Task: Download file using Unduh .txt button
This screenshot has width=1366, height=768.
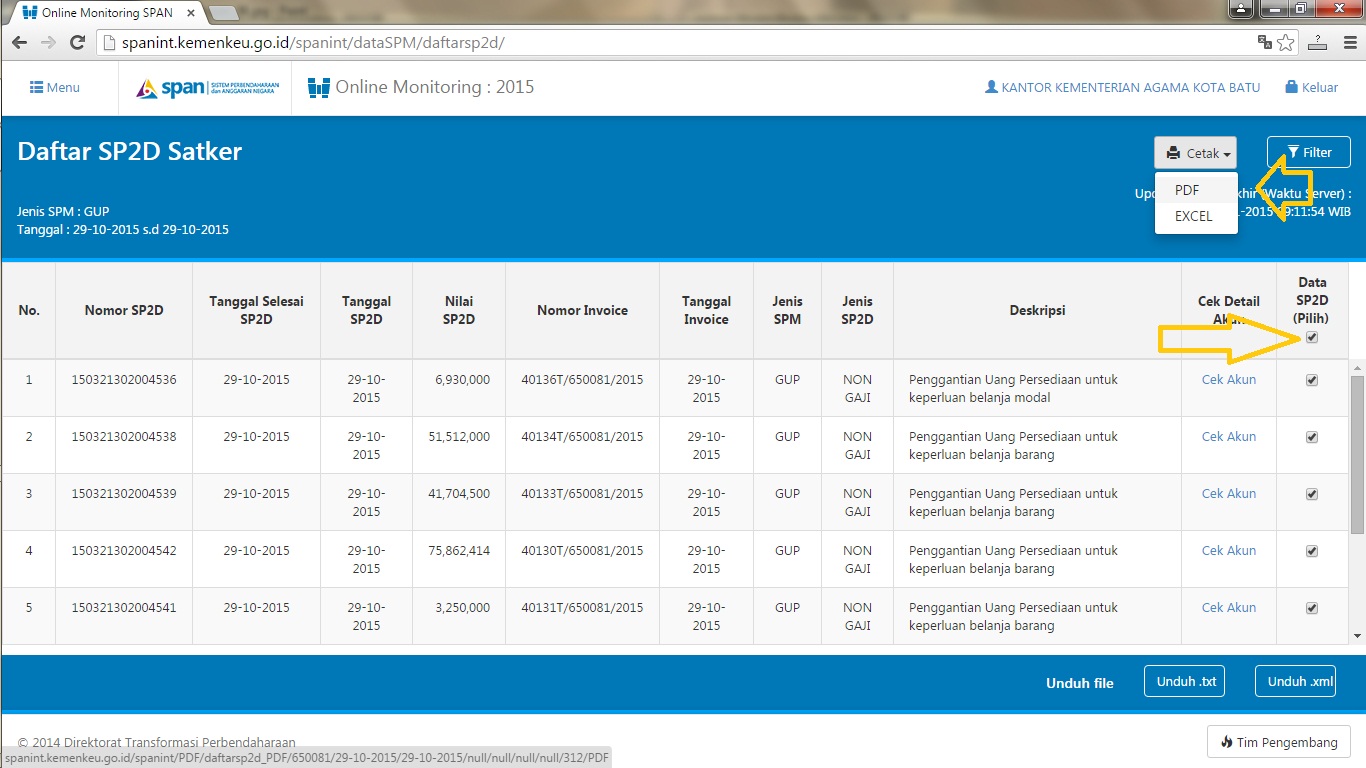Action: pyautogui.click(x=1184, y=681)
